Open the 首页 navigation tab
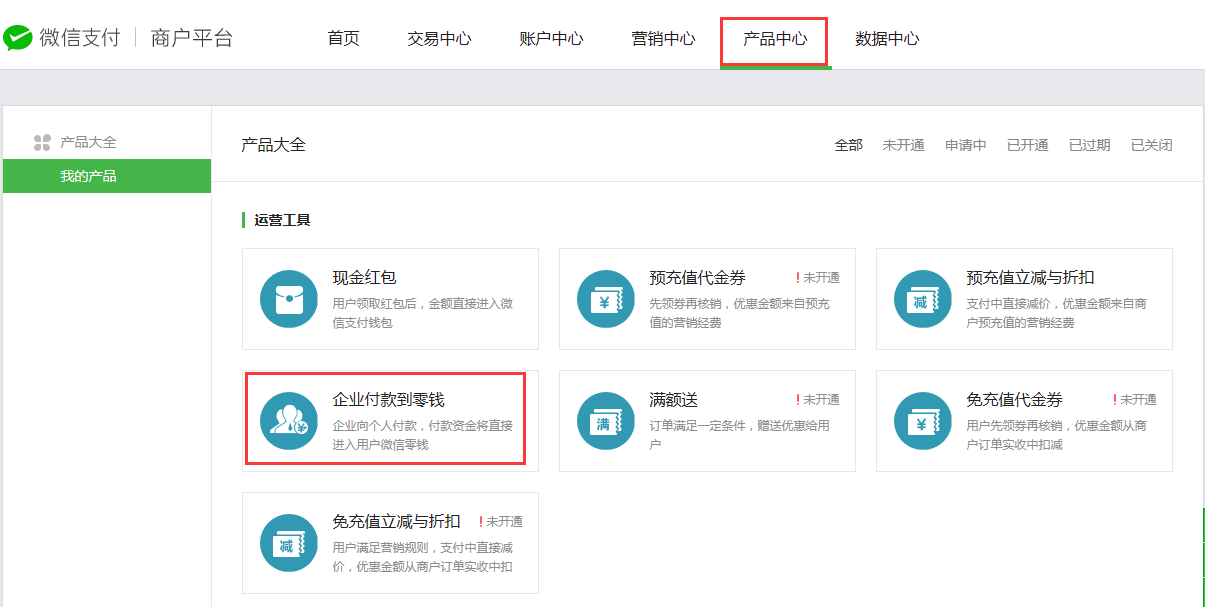1205x607 pixels. [x=343, y=39]
